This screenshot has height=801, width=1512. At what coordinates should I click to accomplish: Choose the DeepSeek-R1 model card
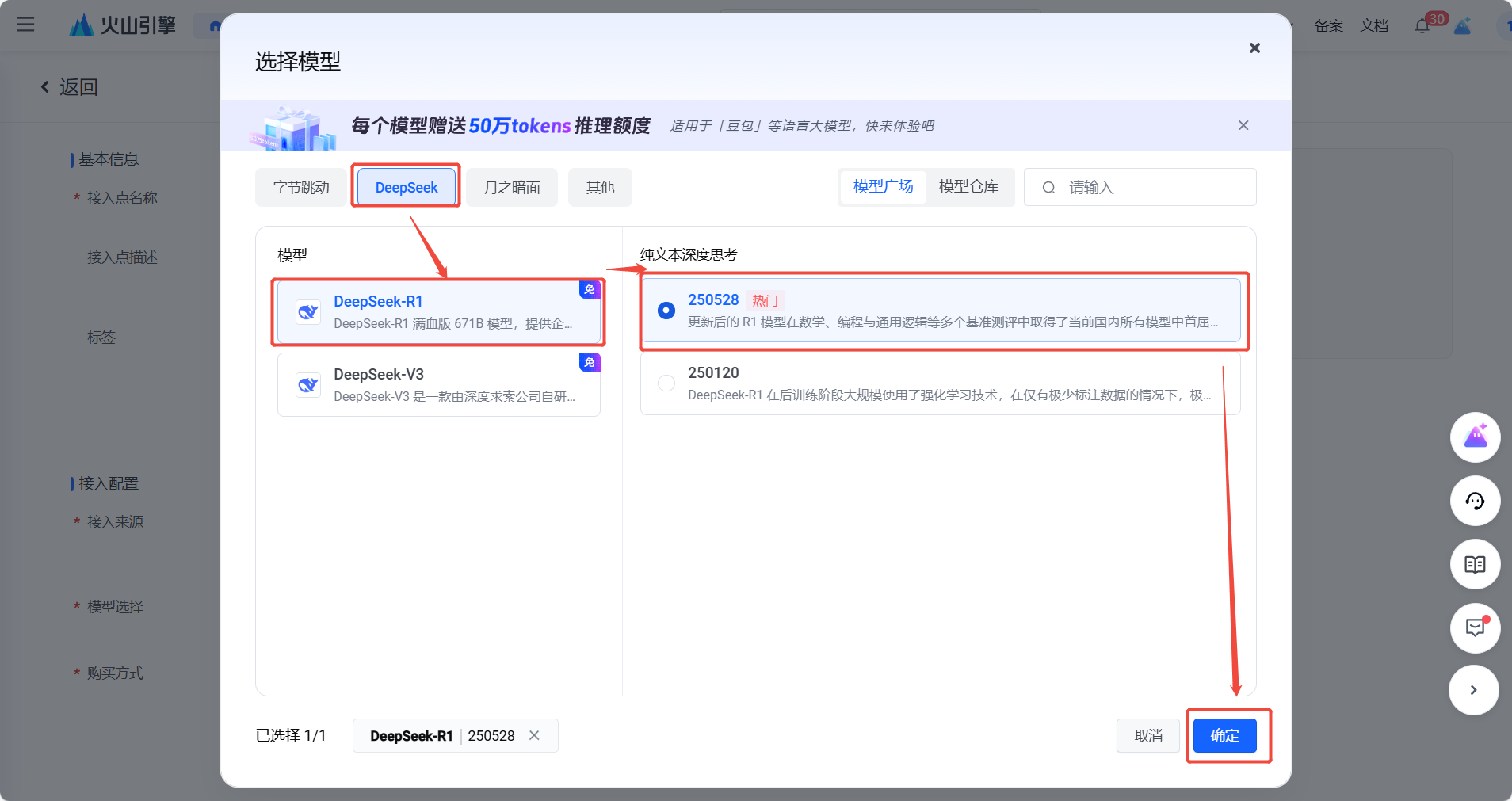point(439,312)
